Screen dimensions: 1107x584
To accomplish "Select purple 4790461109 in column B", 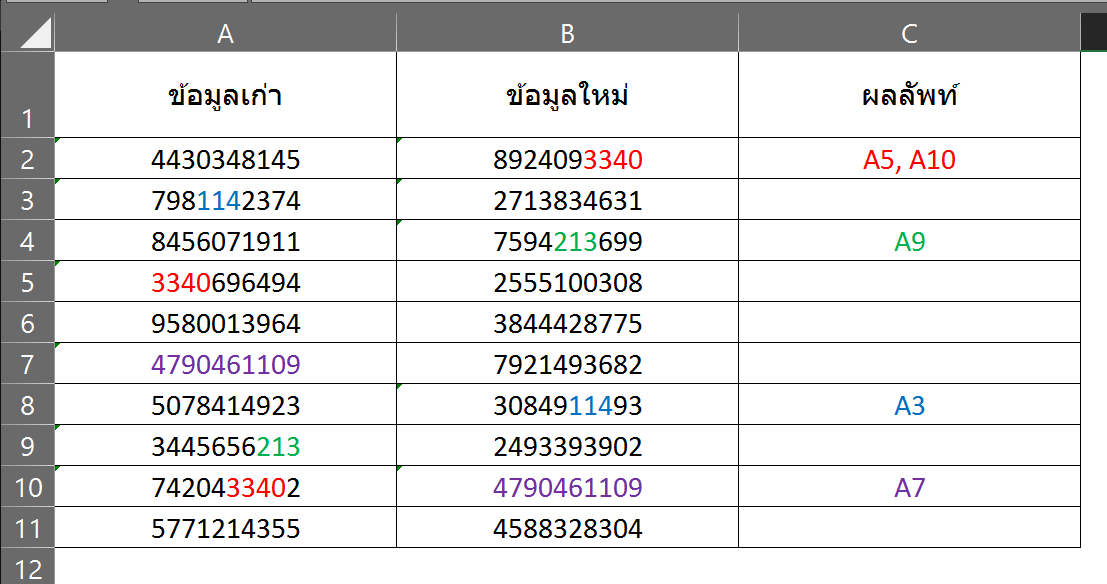I will [568, 487].
